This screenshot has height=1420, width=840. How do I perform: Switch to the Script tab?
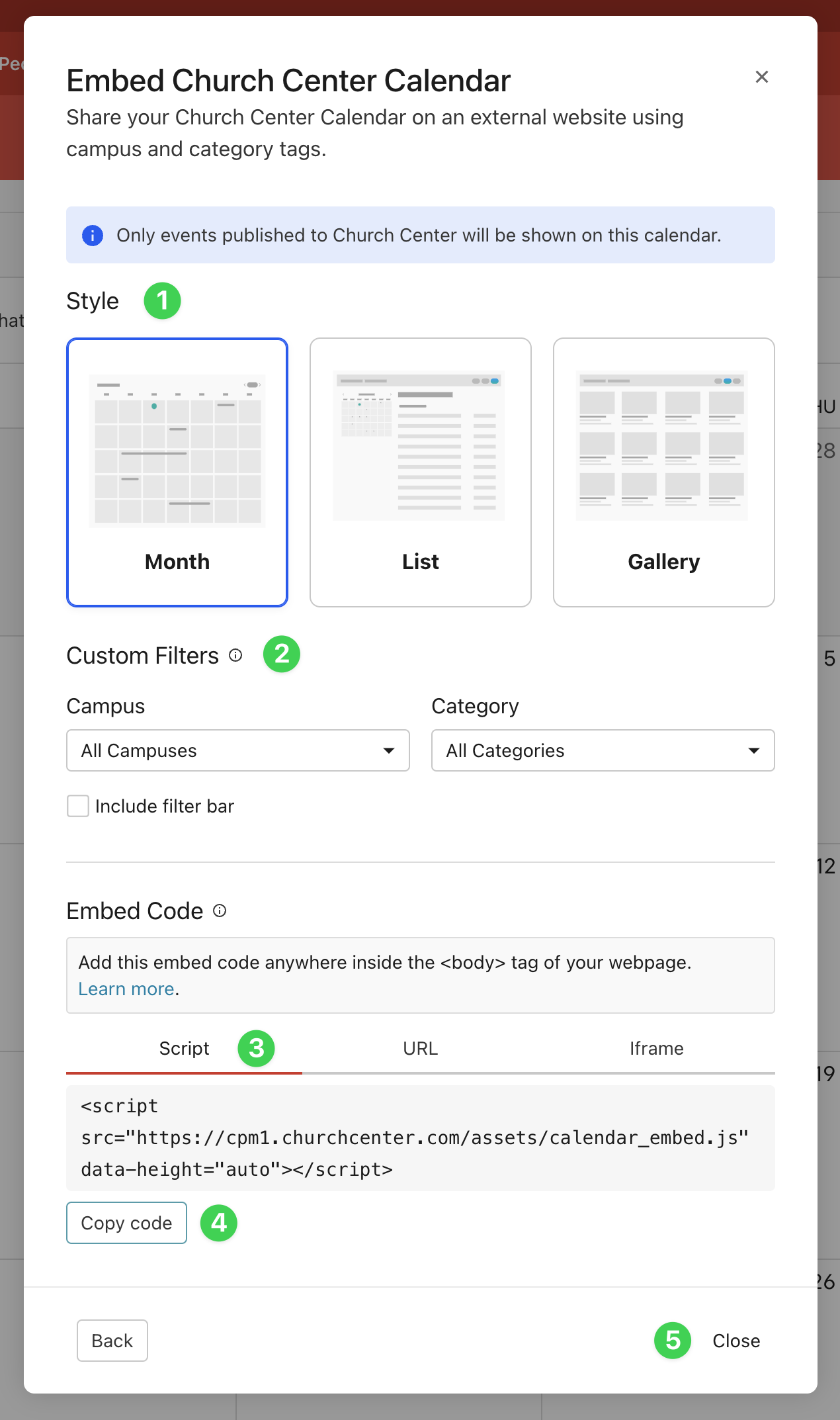coord(184,1048)
